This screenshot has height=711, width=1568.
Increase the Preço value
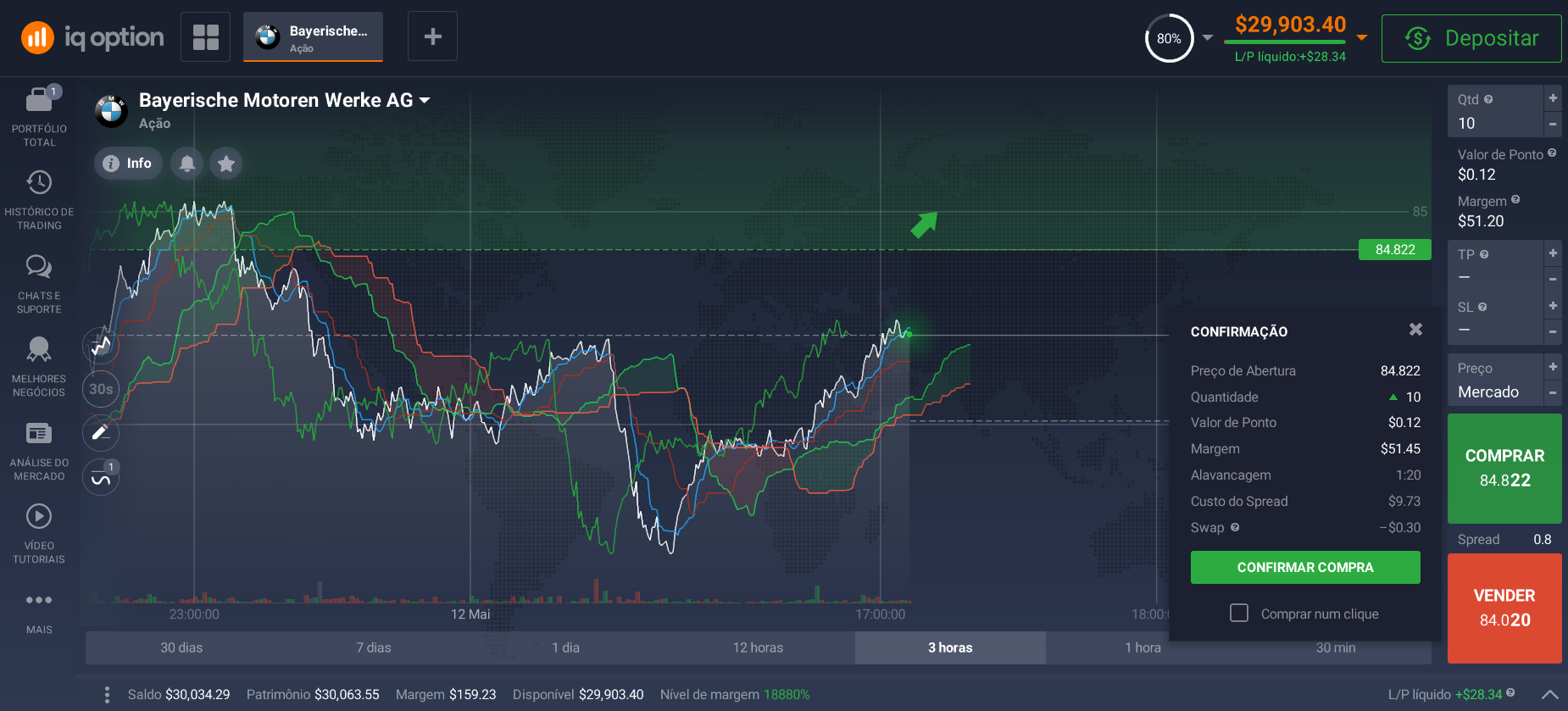[1553, 367]
